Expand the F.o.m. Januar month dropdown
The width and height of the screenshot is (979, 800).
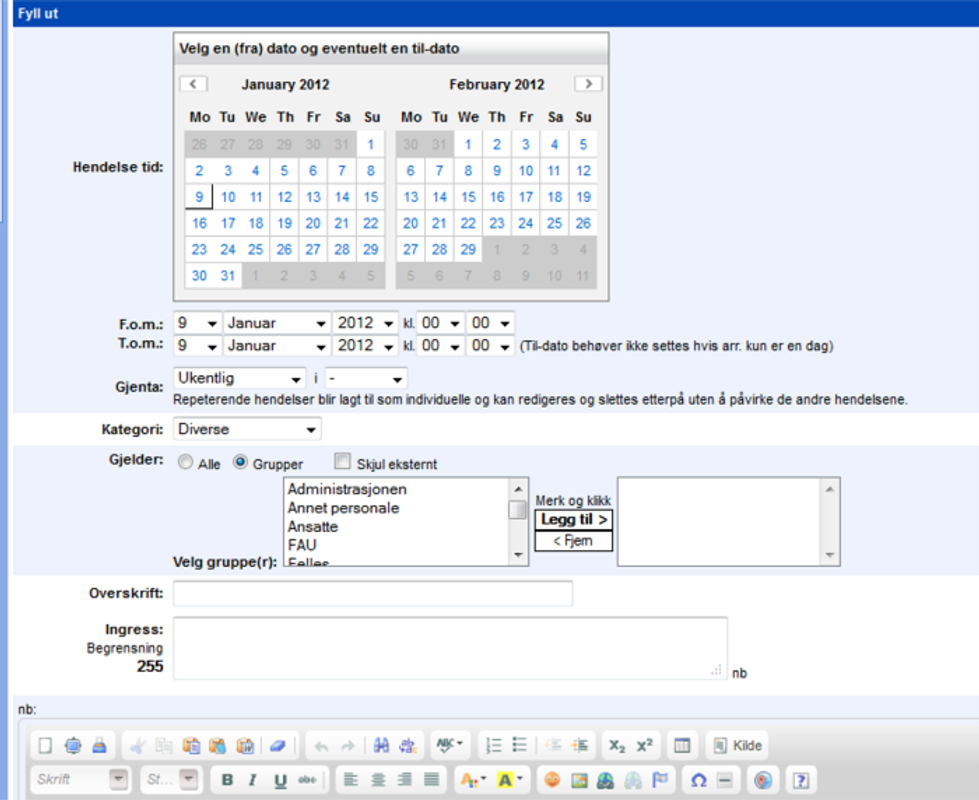point(277,323)
